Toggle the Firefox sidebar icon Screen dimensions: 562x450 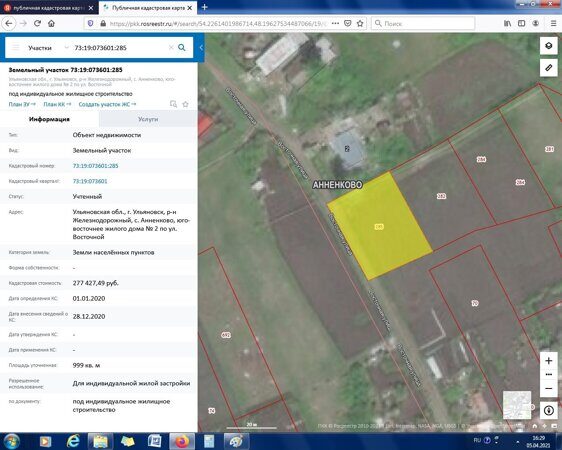click(521, 23)
